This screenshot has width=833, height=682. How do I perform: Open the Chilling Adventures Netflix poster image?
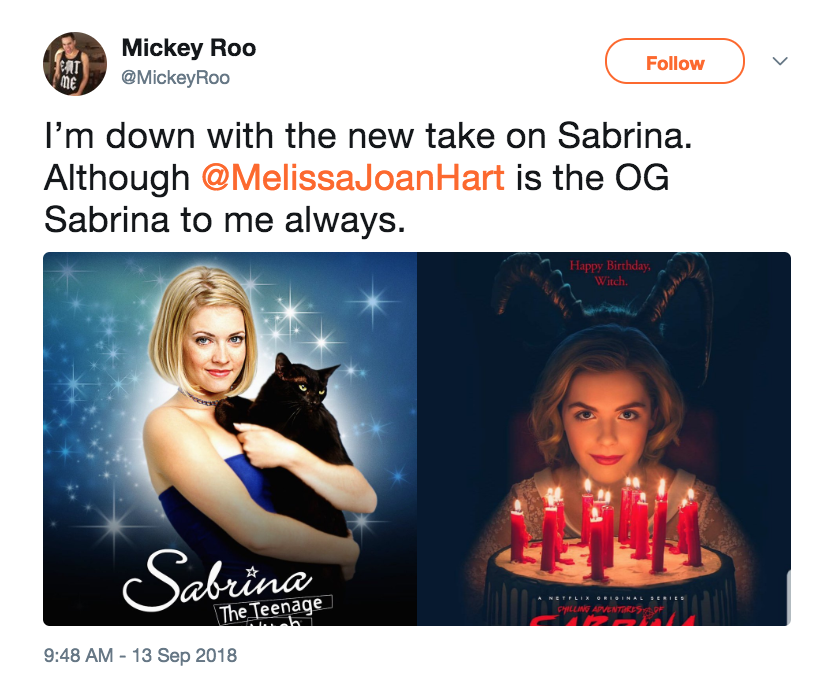(x=604, y=438)
